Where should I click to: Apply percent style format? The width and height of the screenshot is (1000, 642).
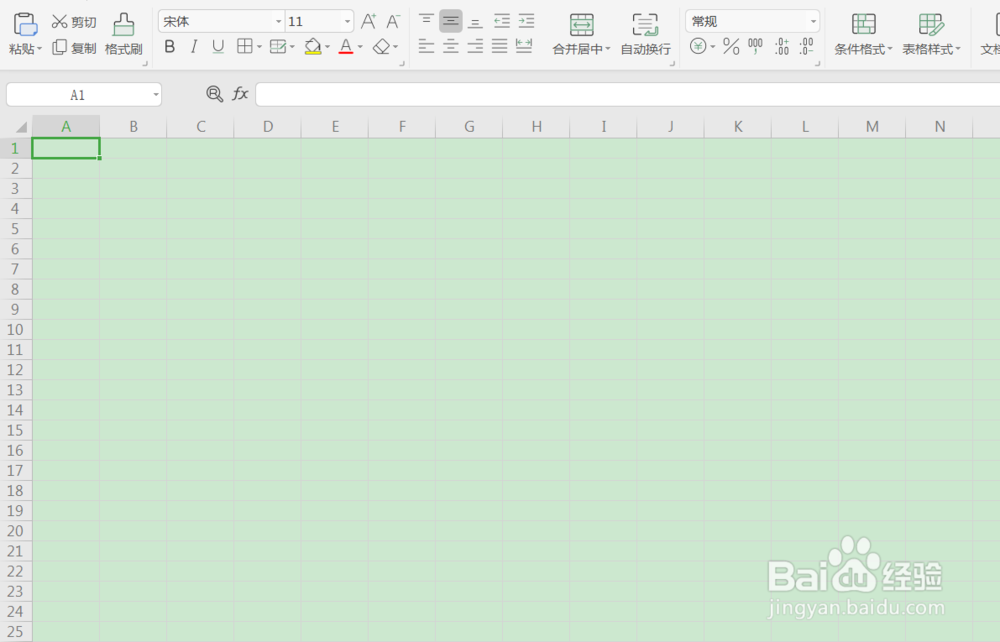point(731,47)
